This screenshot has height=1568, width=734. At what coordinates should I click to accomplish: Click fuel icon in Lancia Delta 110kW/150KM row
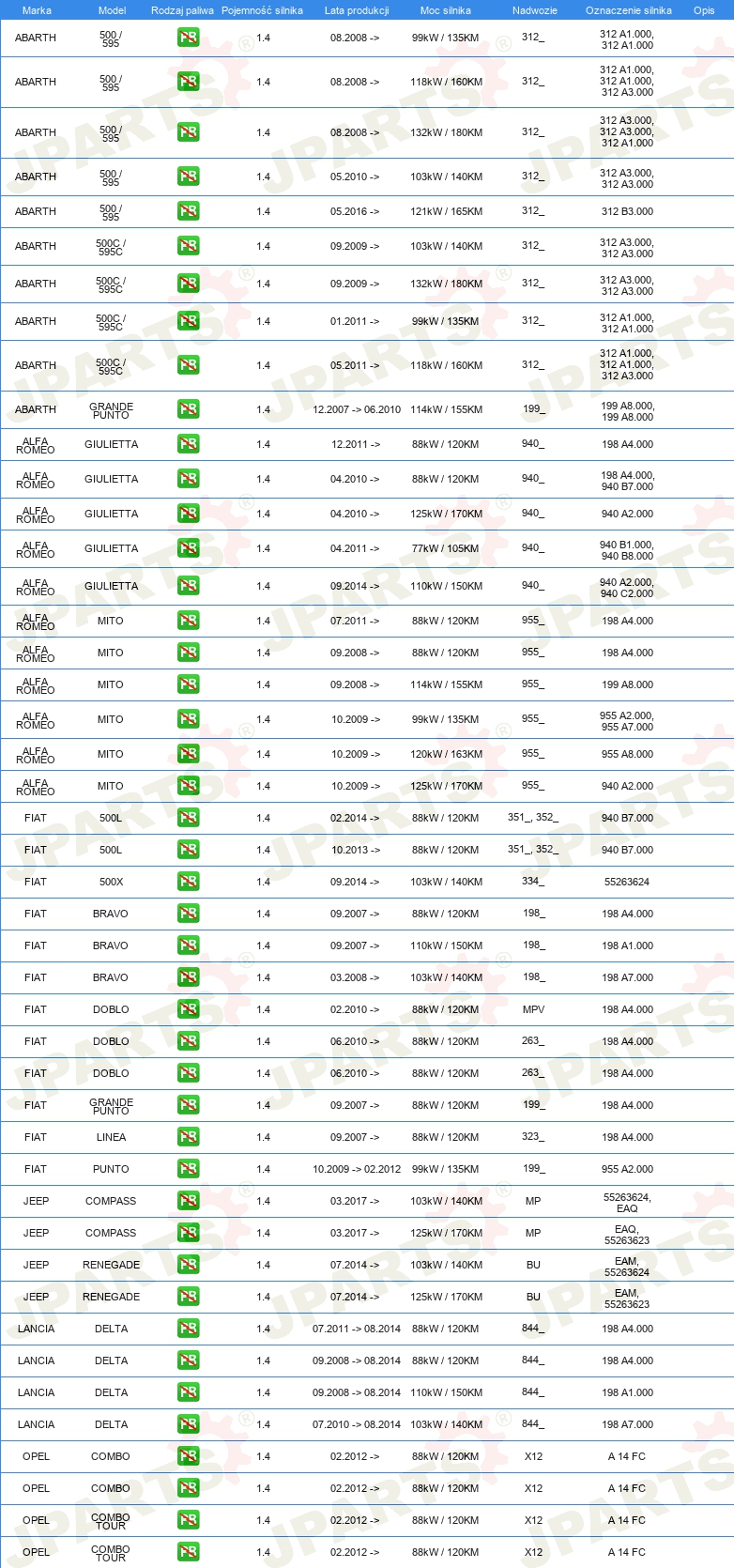click(188, 1392)
